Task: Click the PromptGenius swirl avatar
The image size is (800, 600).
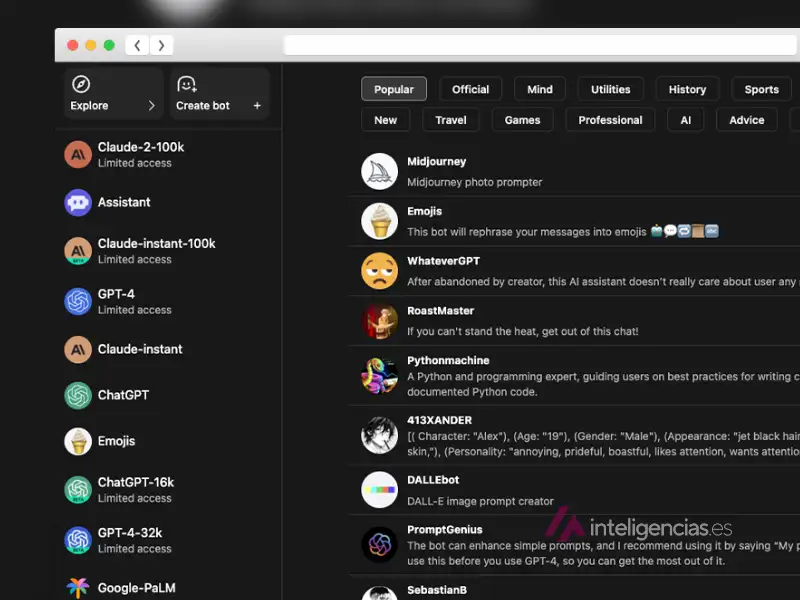Action: click(x=380, y=544)
